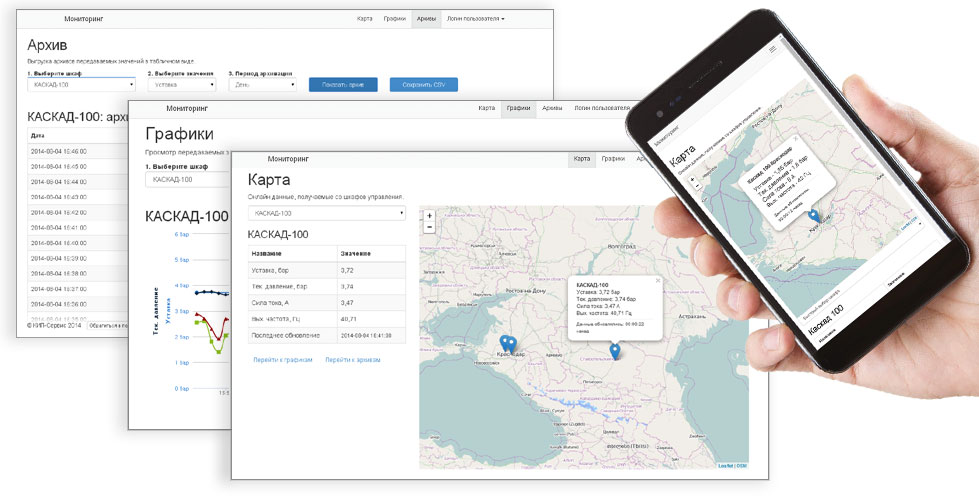Select the map marker near Ставрополь
This screenshot has height=497, width=979.
pyautogui.click(x=615, y=352)
